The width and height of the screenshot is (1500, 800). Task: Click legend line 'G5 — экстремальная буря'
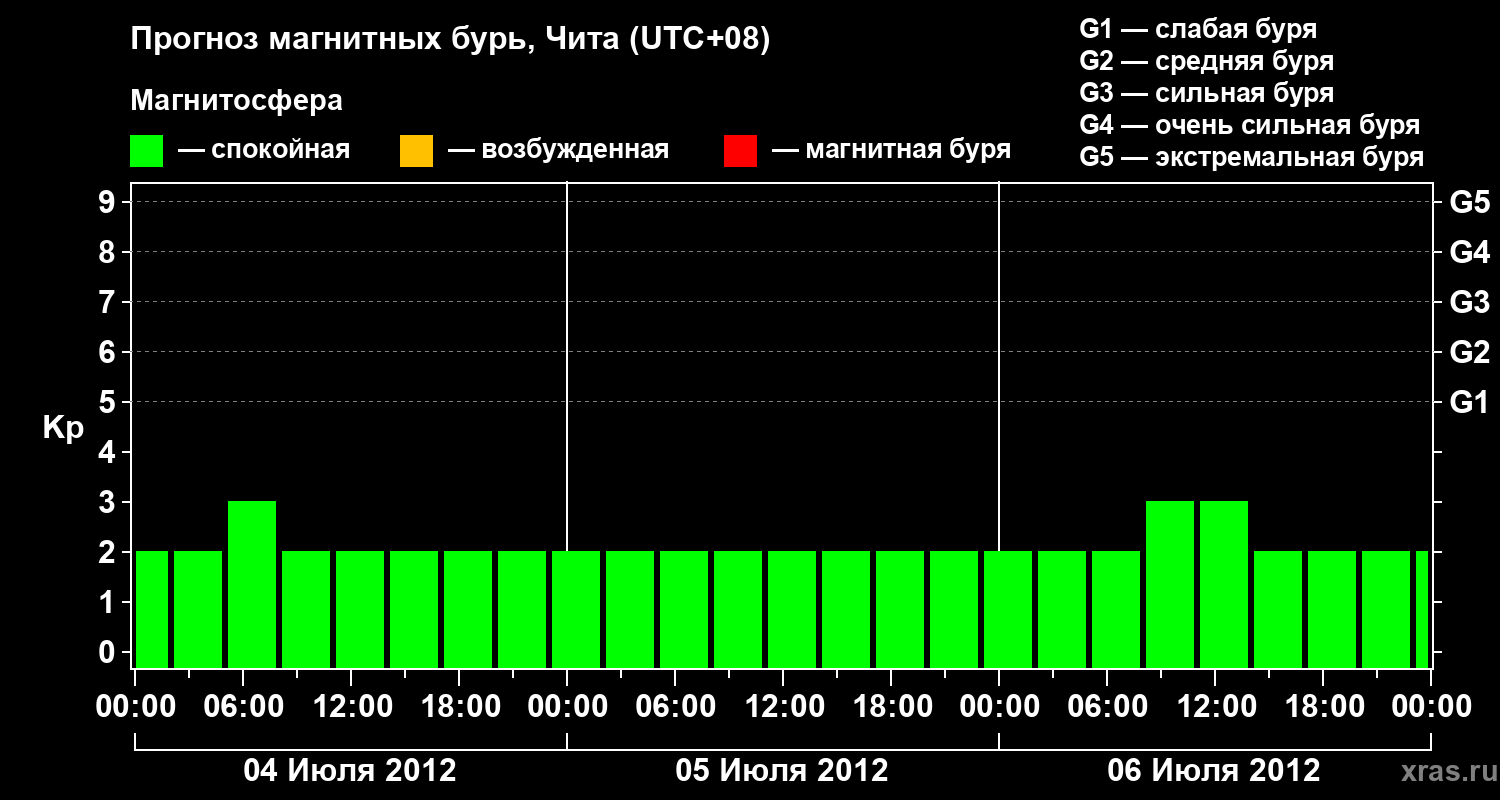click(1251, 157)
